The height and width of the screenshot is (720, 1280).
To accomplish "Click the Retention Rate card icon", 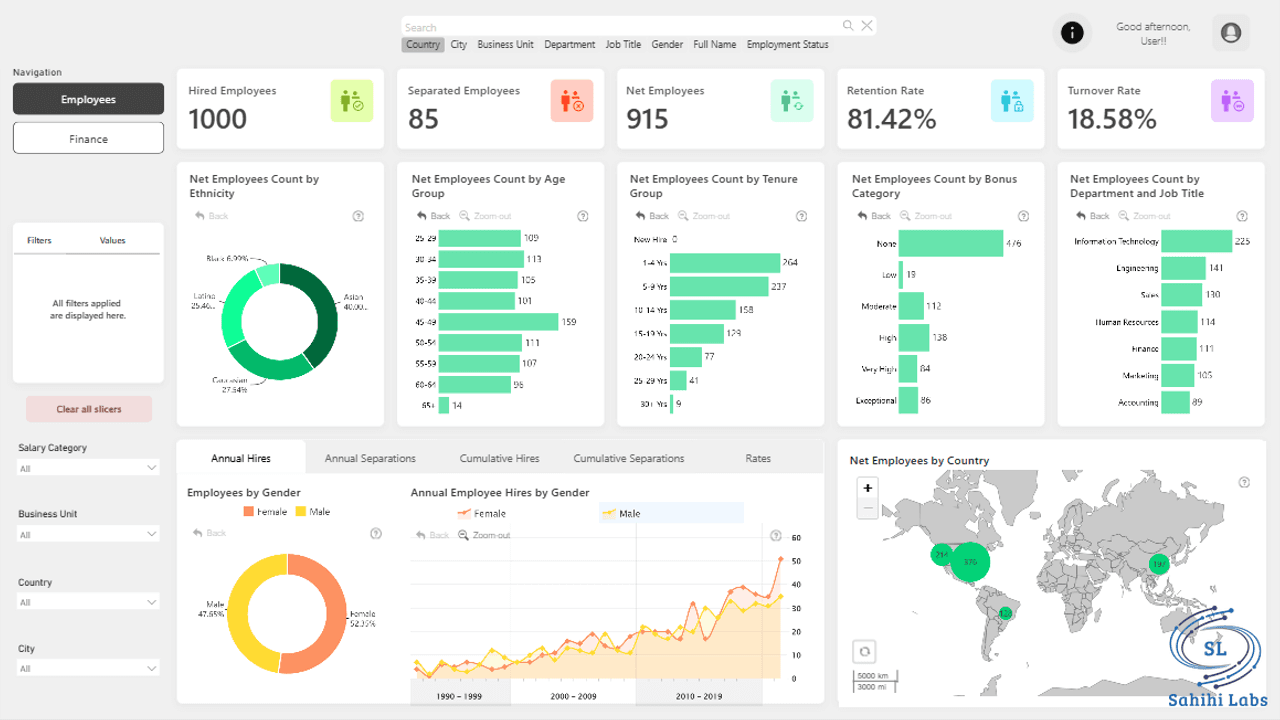I will [1012, 101].
